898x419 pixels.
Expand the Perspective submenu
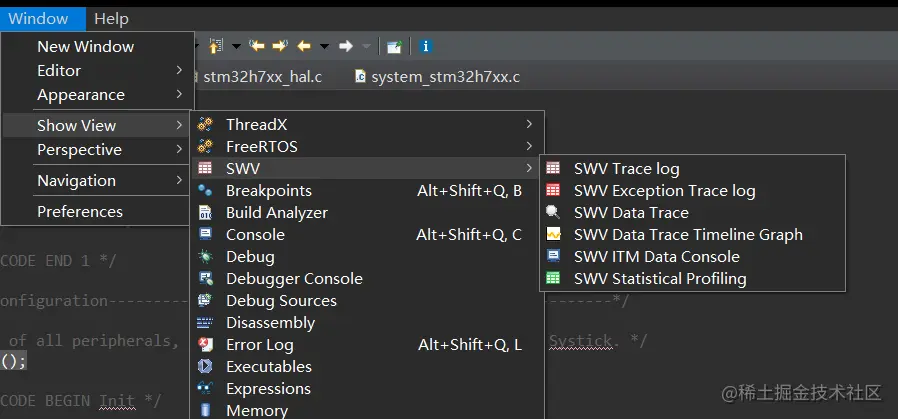point(97,149)
